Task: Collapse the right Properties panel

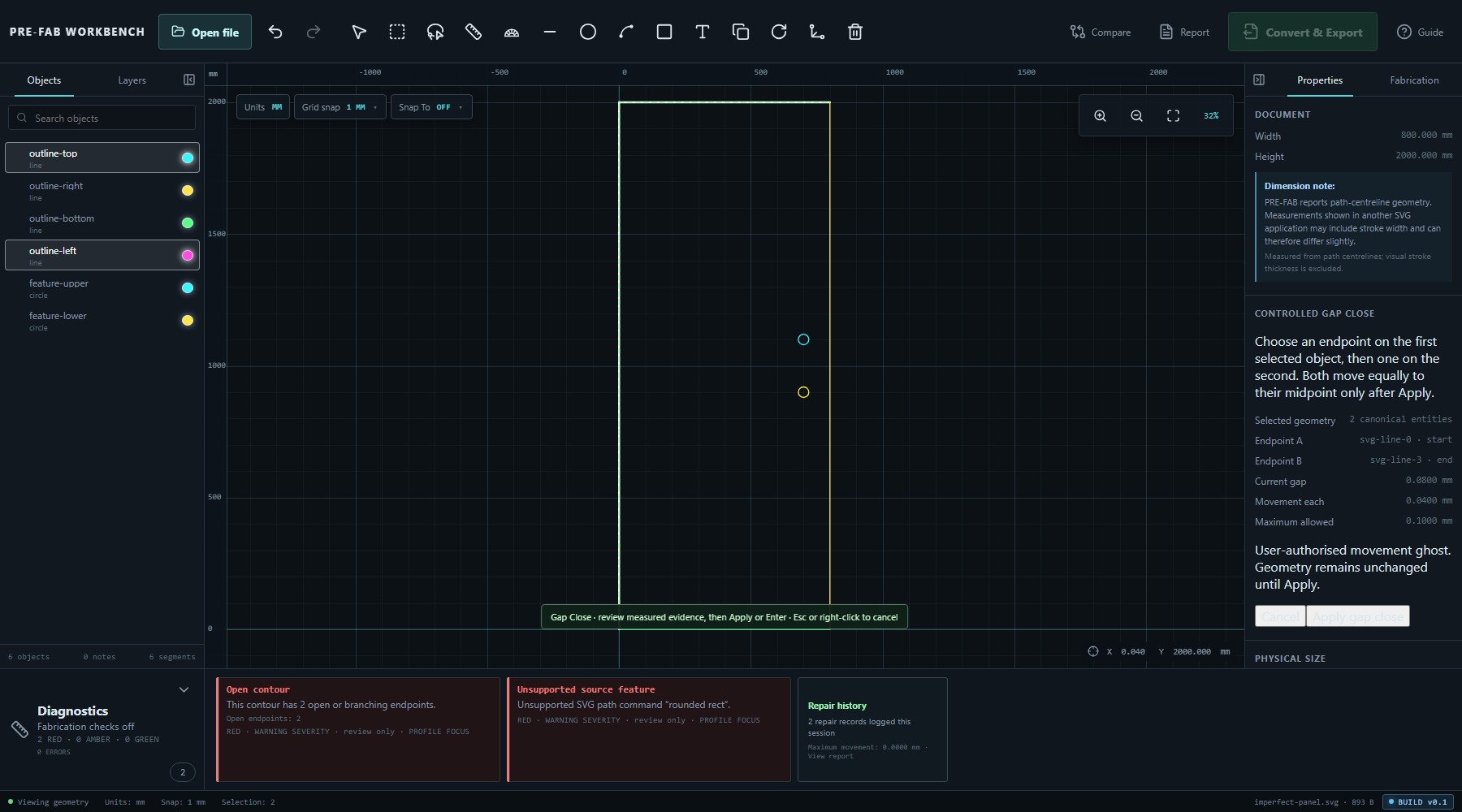Action: tap(1259, 80)
